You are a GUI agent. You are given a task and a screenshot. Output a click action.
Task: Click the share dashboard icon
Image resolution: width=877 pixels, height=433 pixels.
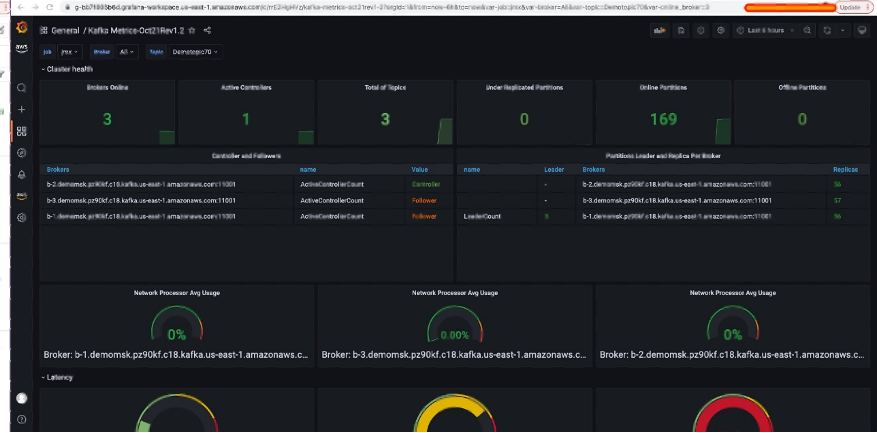(x=207, y=31)
